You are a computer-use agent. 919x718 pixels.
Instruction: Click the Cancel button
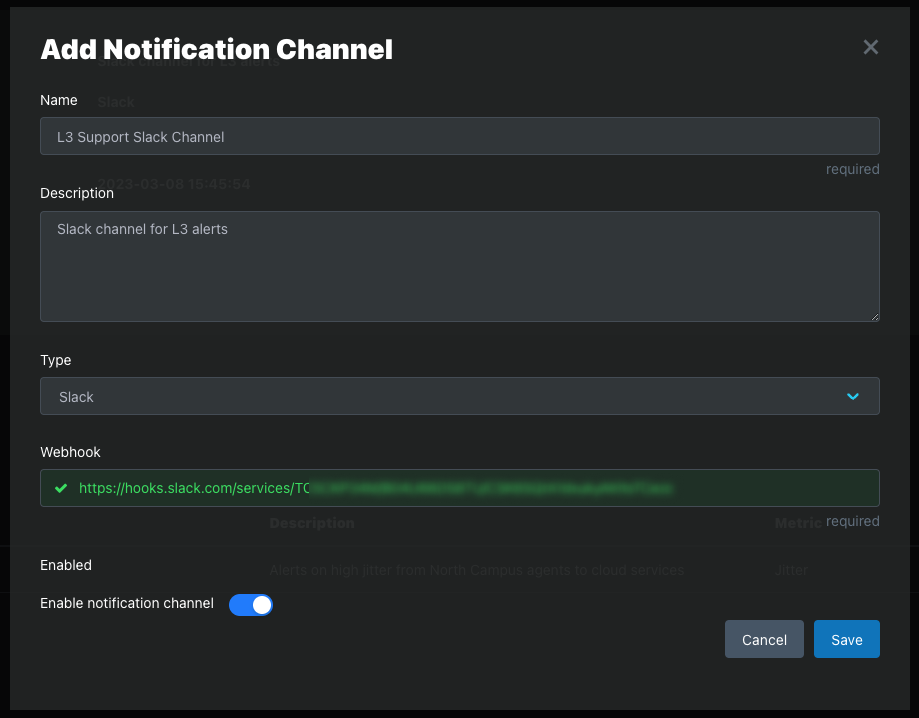[x=764, y=639]
